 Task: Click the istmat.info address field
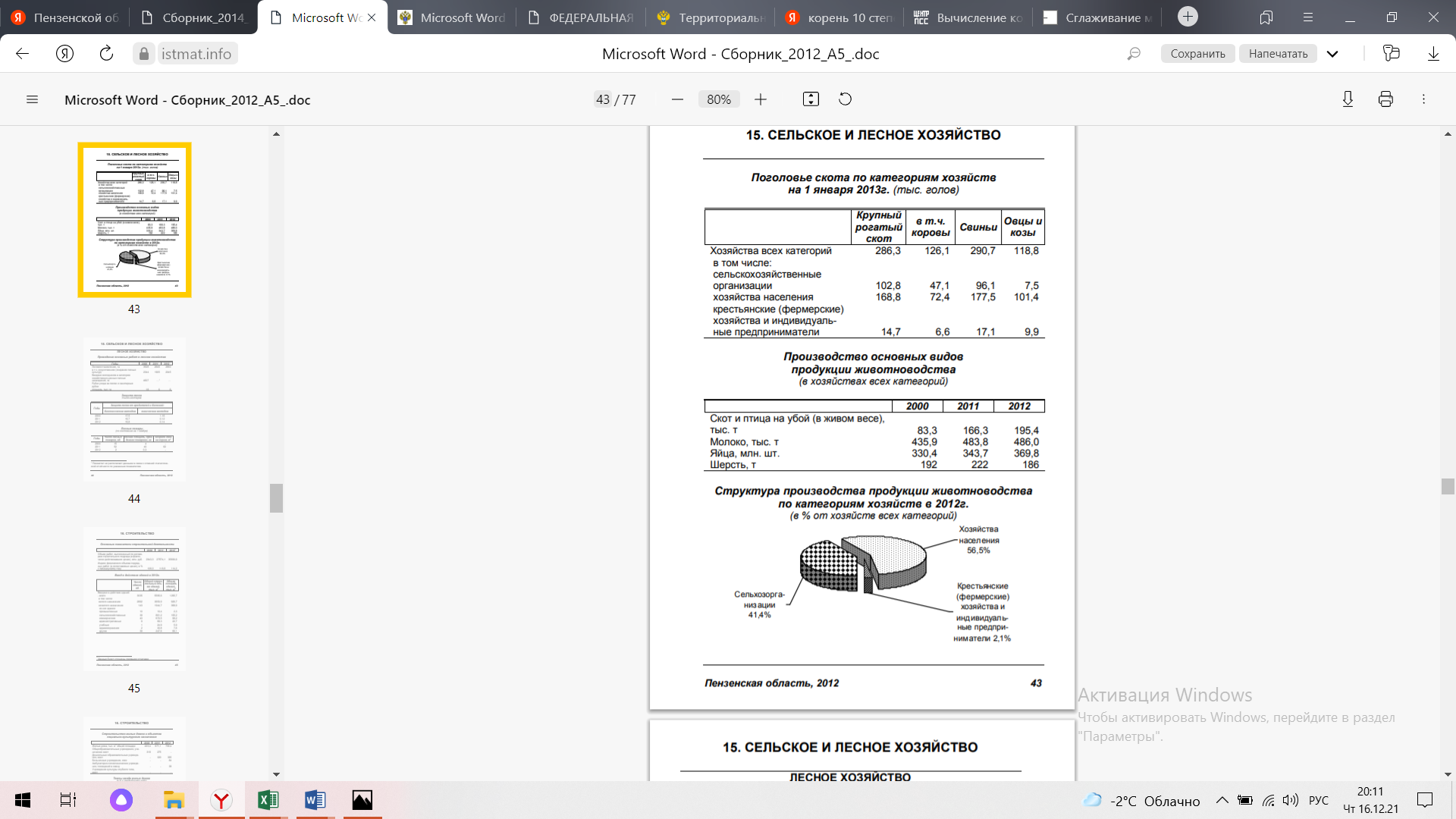coord(196,54)
